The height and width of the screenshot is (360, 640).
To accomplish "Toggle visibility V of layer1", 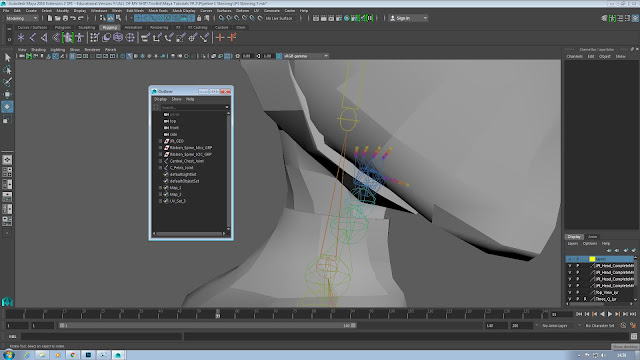I will (x=570, y=259).
